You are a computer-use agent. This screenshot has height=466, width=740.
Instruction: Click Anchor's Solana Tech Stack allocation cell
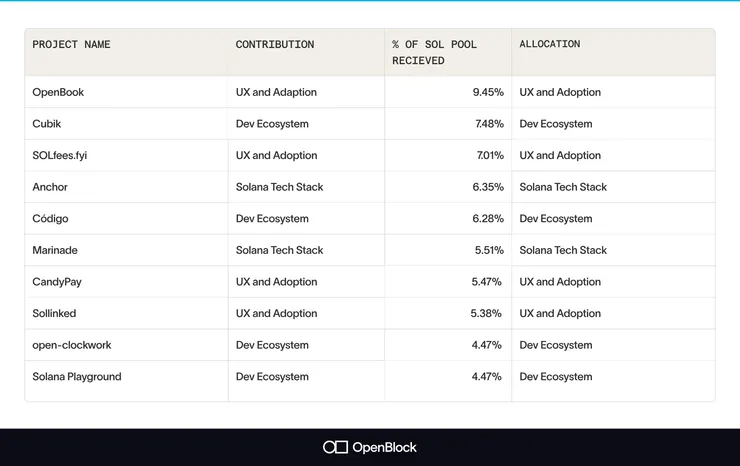[x=563, y=187]
